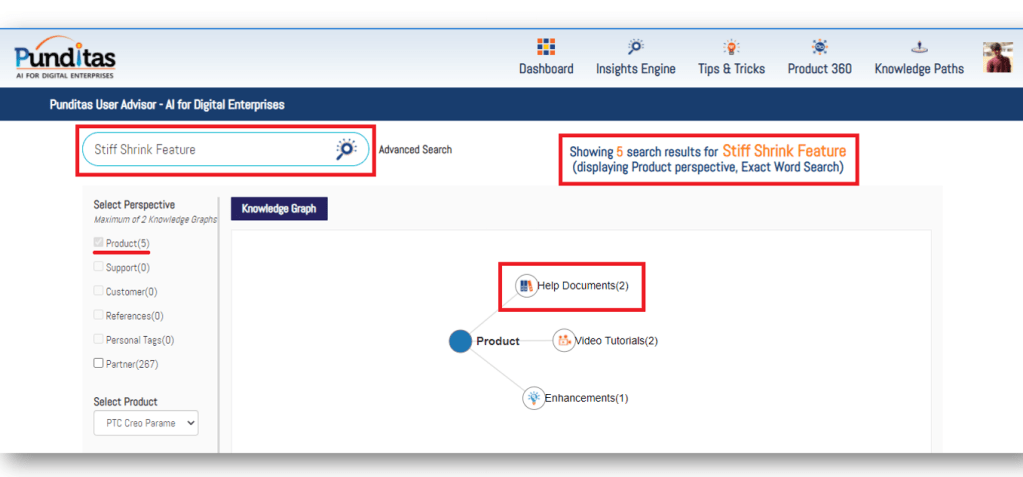Viewport: 1023px width, 477px height.
Task: Click the Tips & Tricks lightbulb icon
Action: pyautogui.click(x=731, y=46)
